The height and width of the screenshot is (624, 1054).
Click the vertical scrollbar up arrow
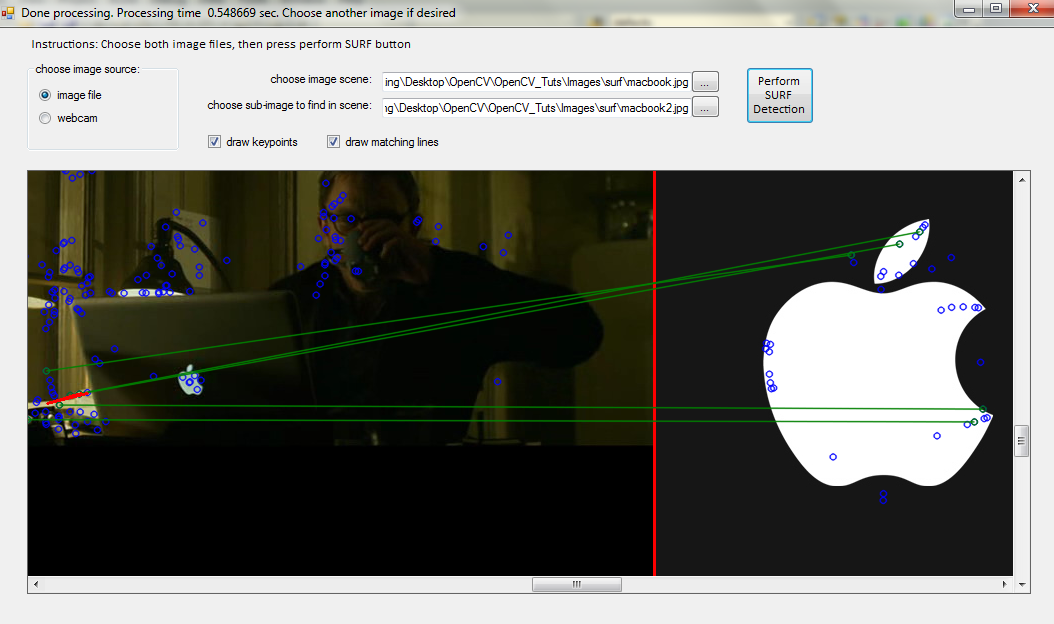[x=1021, y=179]
